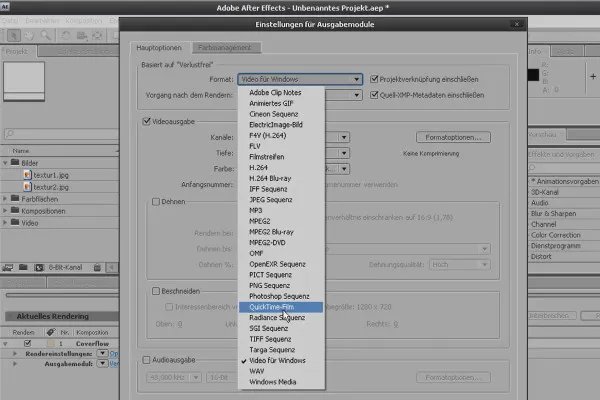Enable the Dehnen checkbox
Viewport: 600px width, 400px height.
156,202
